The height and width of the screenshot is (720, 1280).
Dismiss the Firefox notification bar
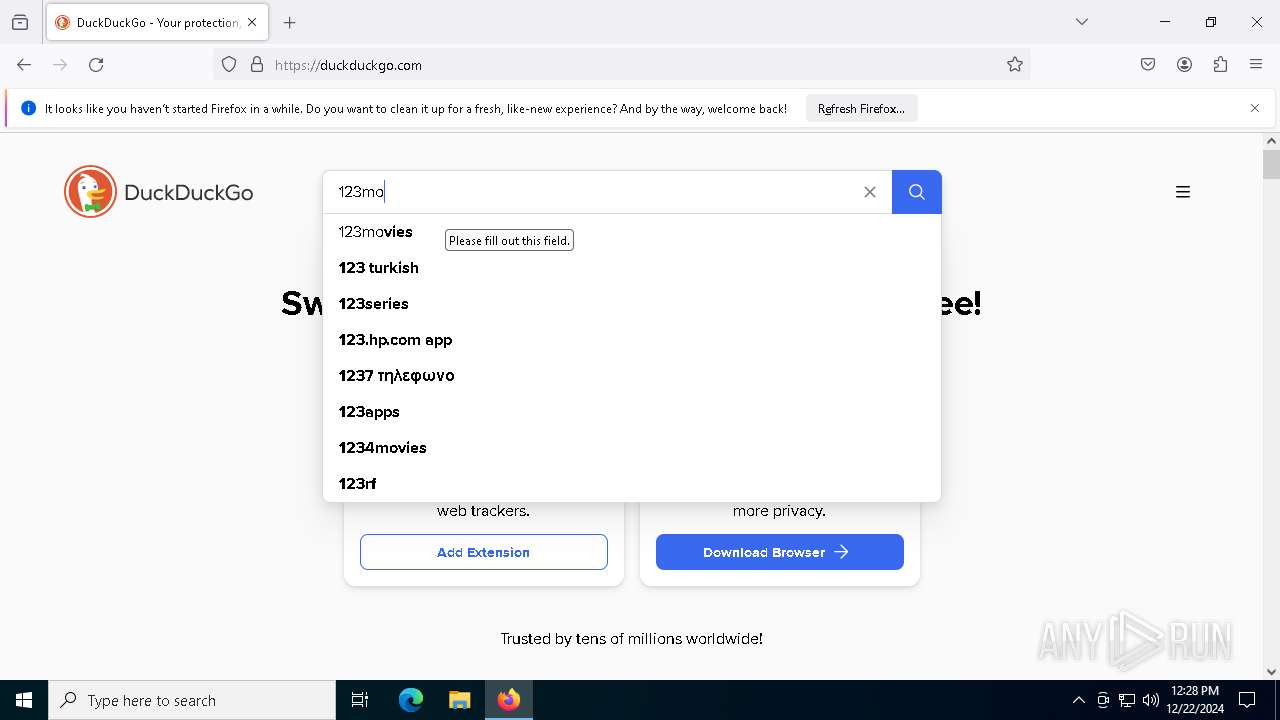1255,108
